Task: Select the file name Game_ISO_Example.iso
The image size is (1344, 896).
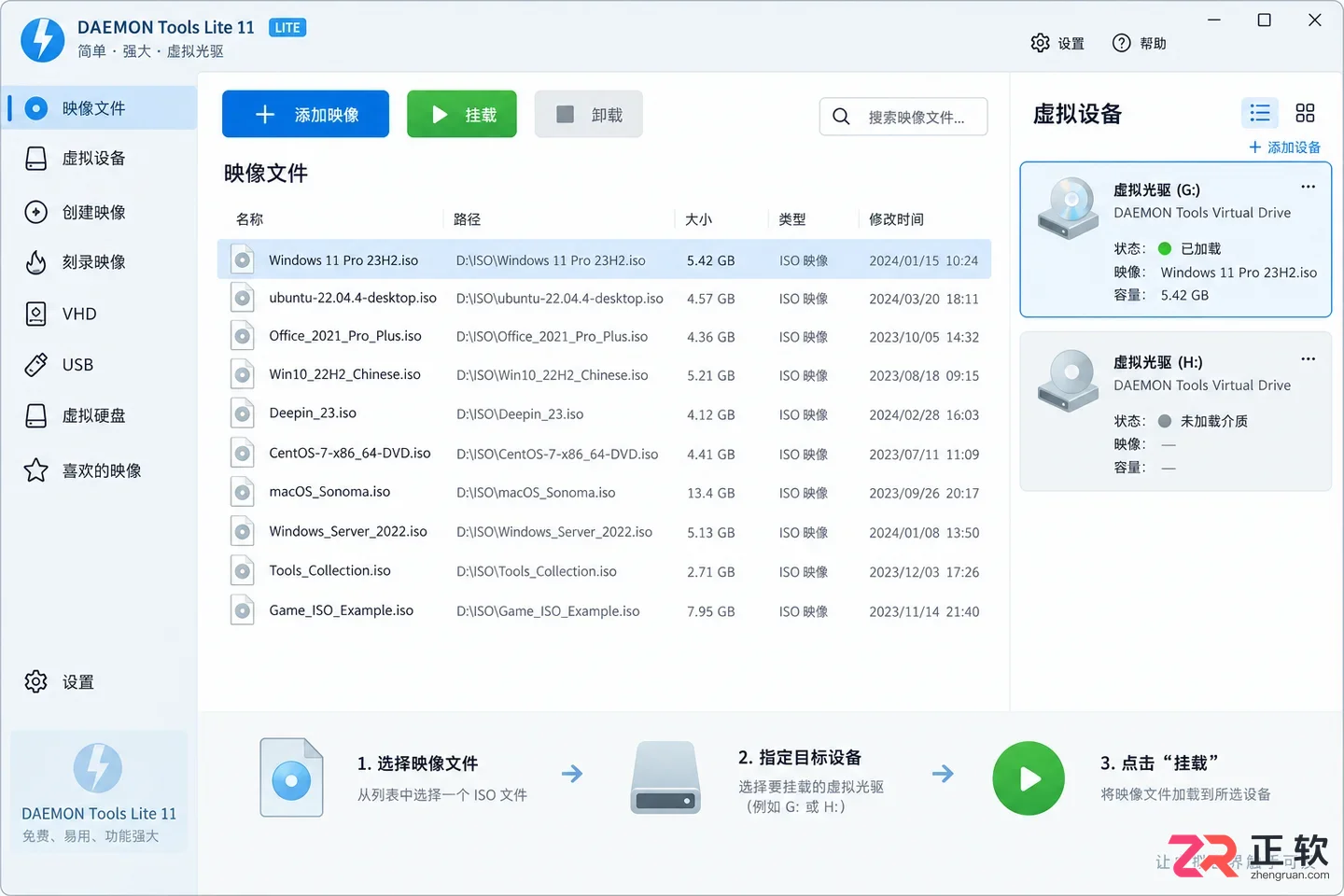Action: pos(342,610)
